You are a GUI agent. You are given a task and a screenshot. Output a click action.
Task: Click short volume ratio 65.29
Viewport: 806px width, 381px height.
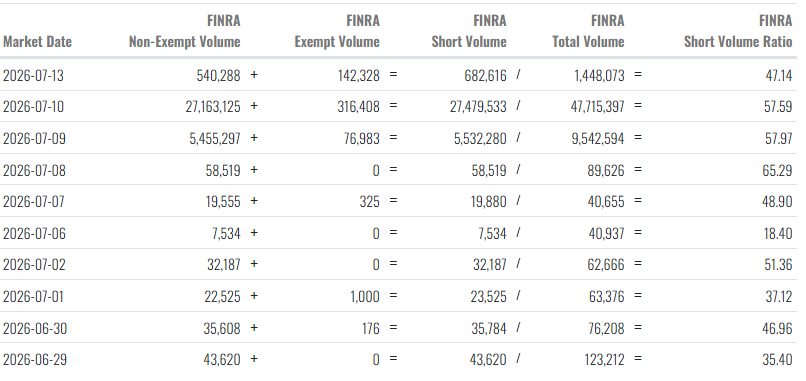pos(777,170)
